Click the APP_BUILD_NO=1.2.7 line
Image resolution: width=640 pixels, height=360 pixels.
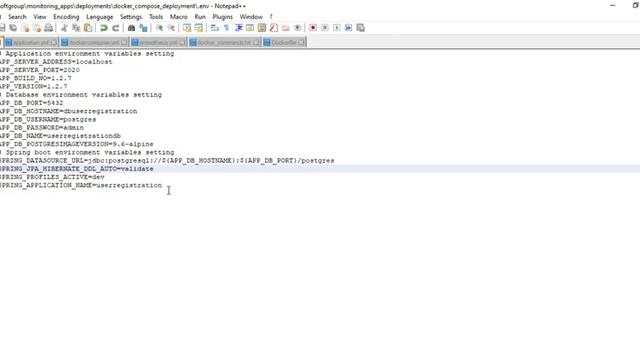[x=36, y=78]
